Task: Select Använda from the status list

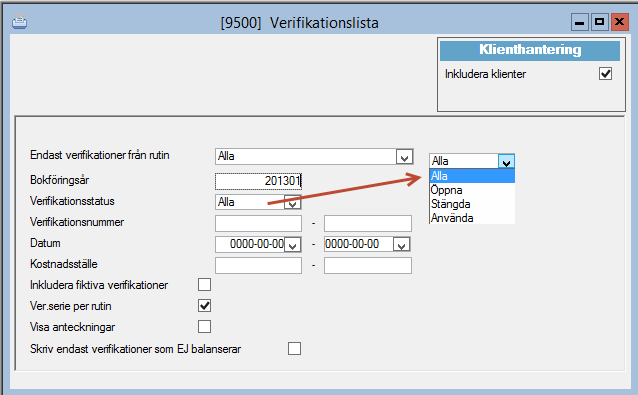Action: pyautogui.click(x=472, y=218)
